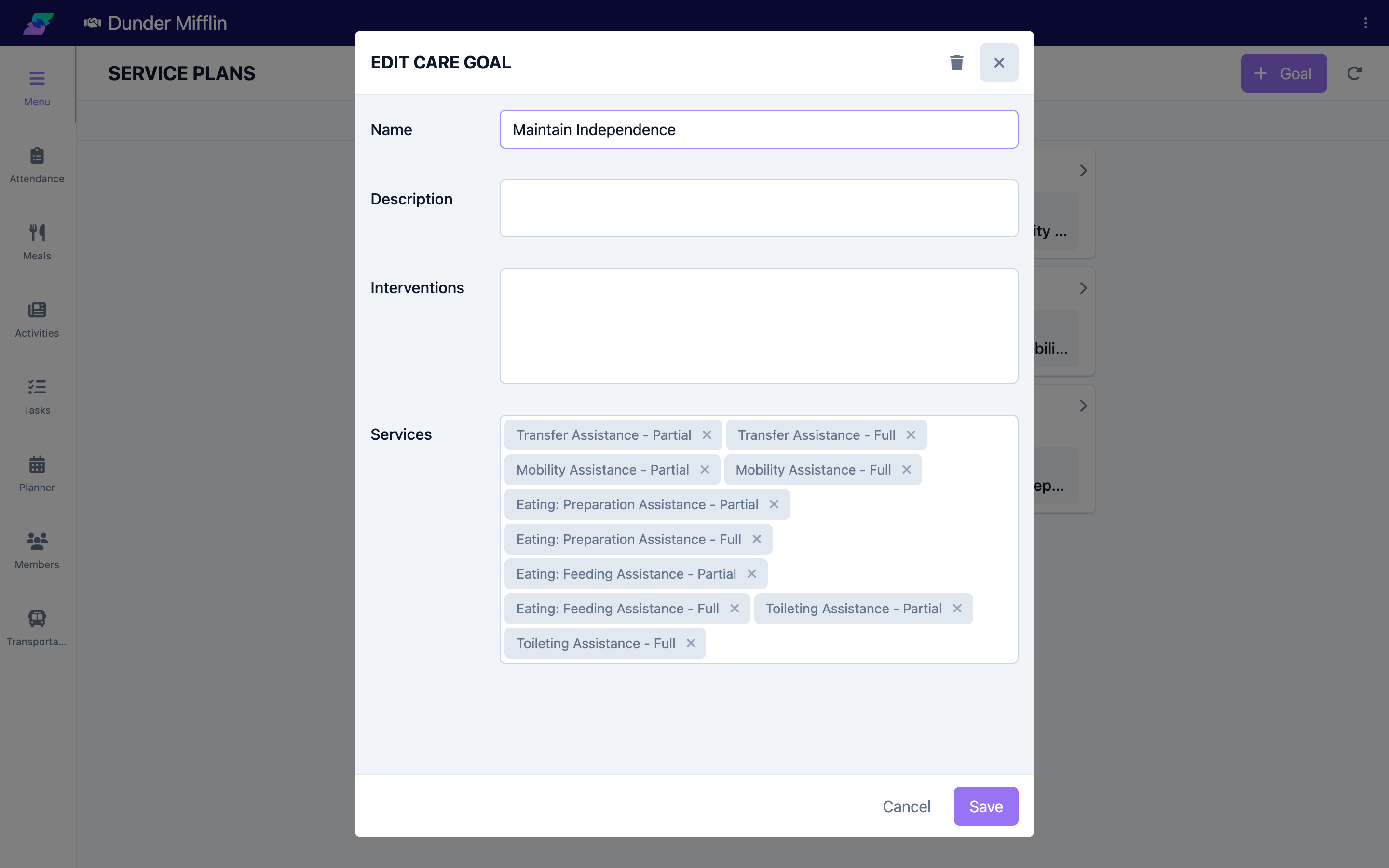Save the care goal
Image resolution: width=1389 pixels, height=868 pixels.
click(985, 806)
